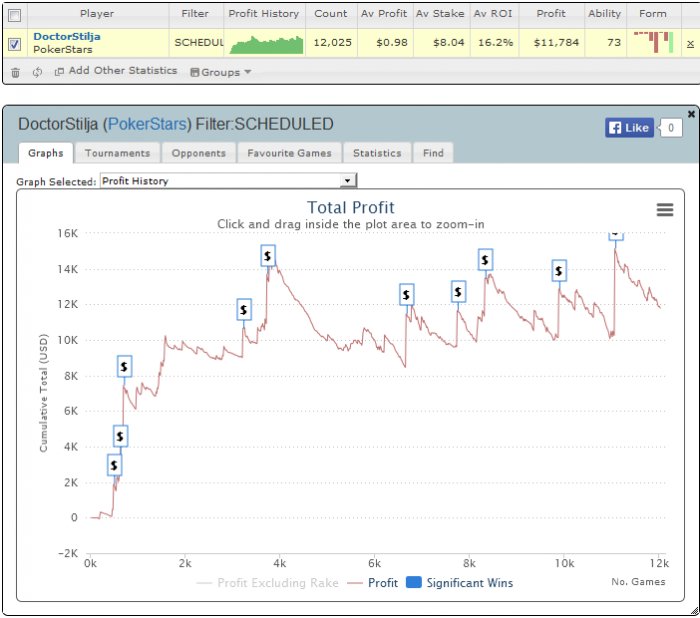Switch to the Tournaments tab

point(117,153)
